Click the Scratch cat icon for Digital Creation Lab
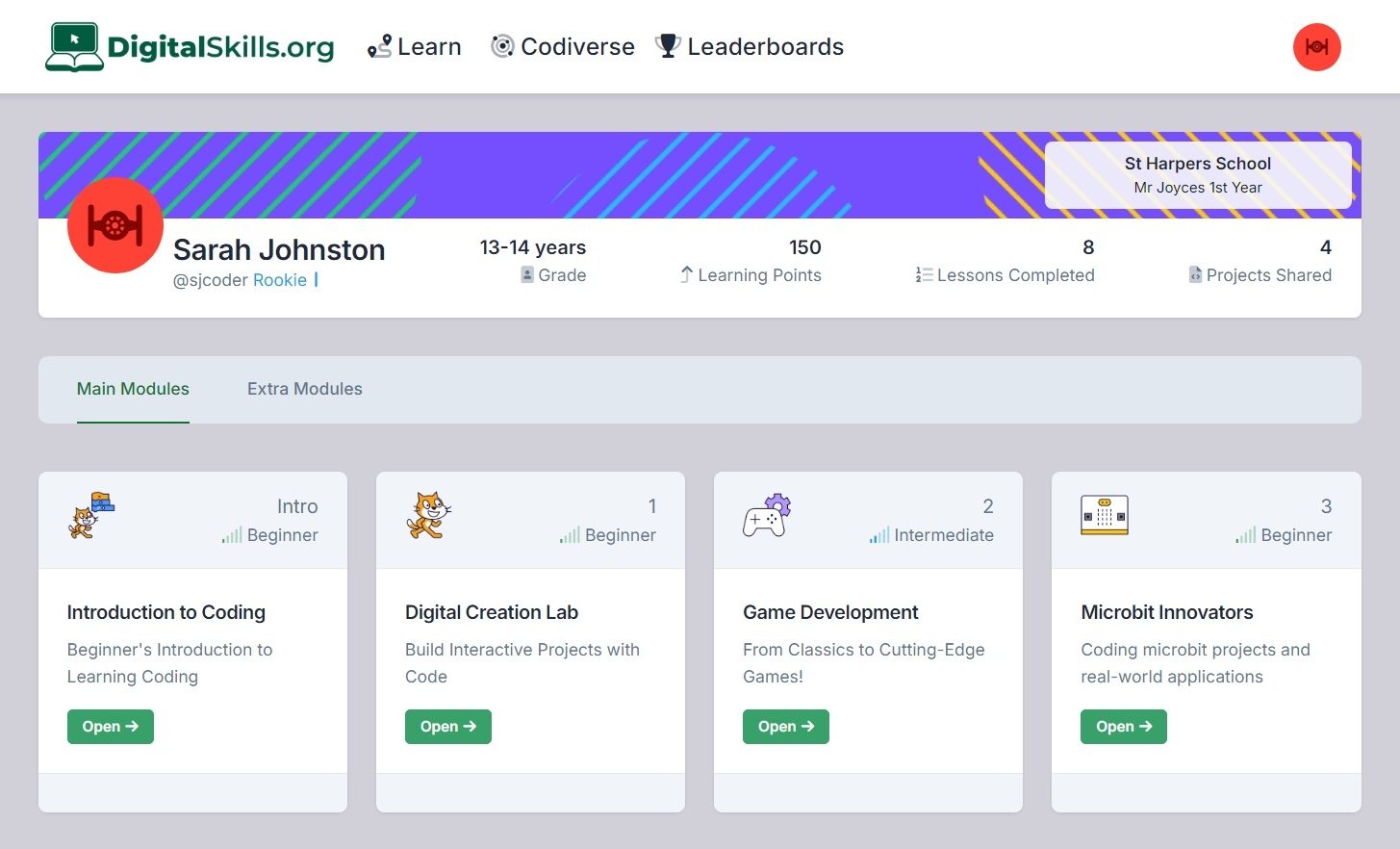 [x=428, y=516]
